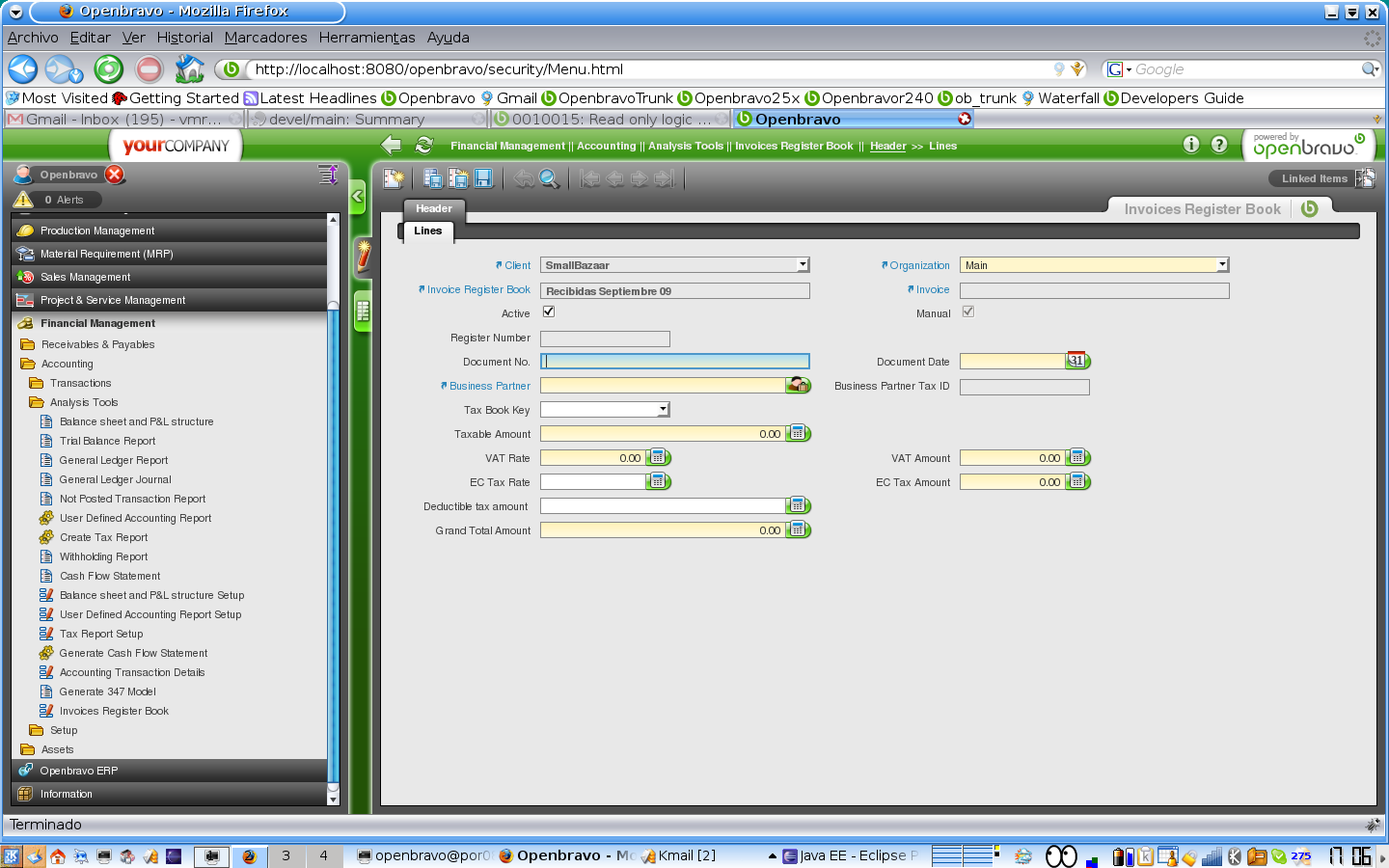The image size is (1389, 868).
Task: Expand the Tax Book Key dropdown
Action: 663,410
